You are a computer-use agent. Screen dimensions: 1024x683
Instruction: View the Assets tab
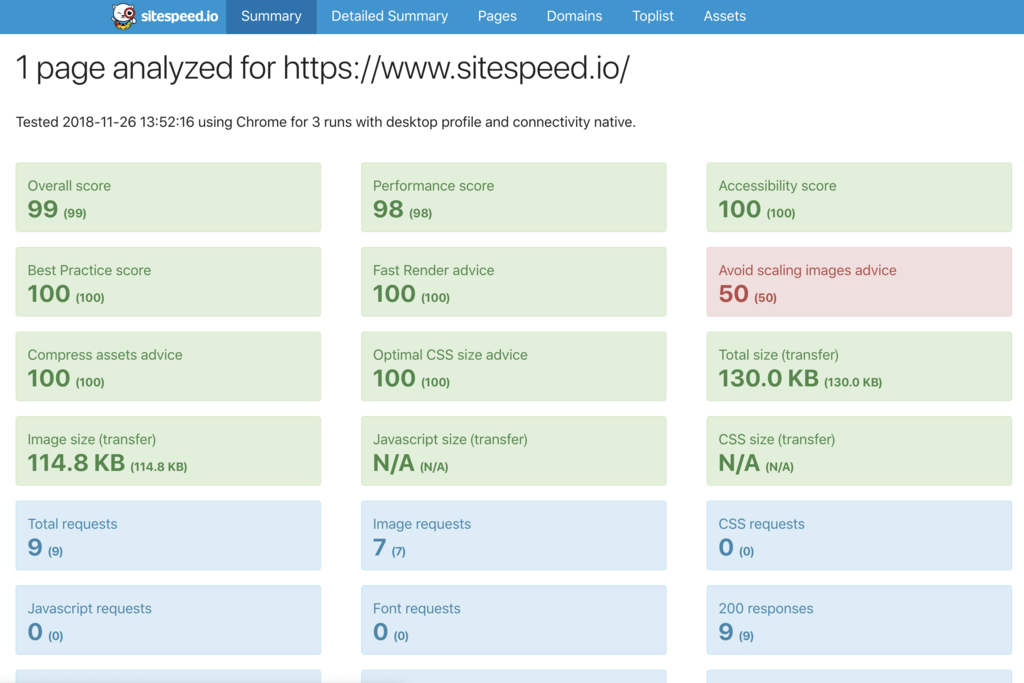pyautogui.click(x=724, y=16)
